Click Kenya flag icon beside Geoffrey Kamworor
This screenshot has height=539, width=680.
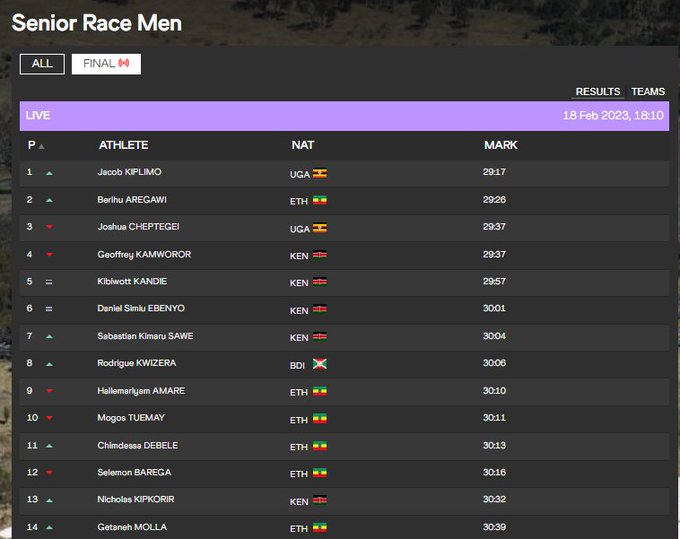320,255
